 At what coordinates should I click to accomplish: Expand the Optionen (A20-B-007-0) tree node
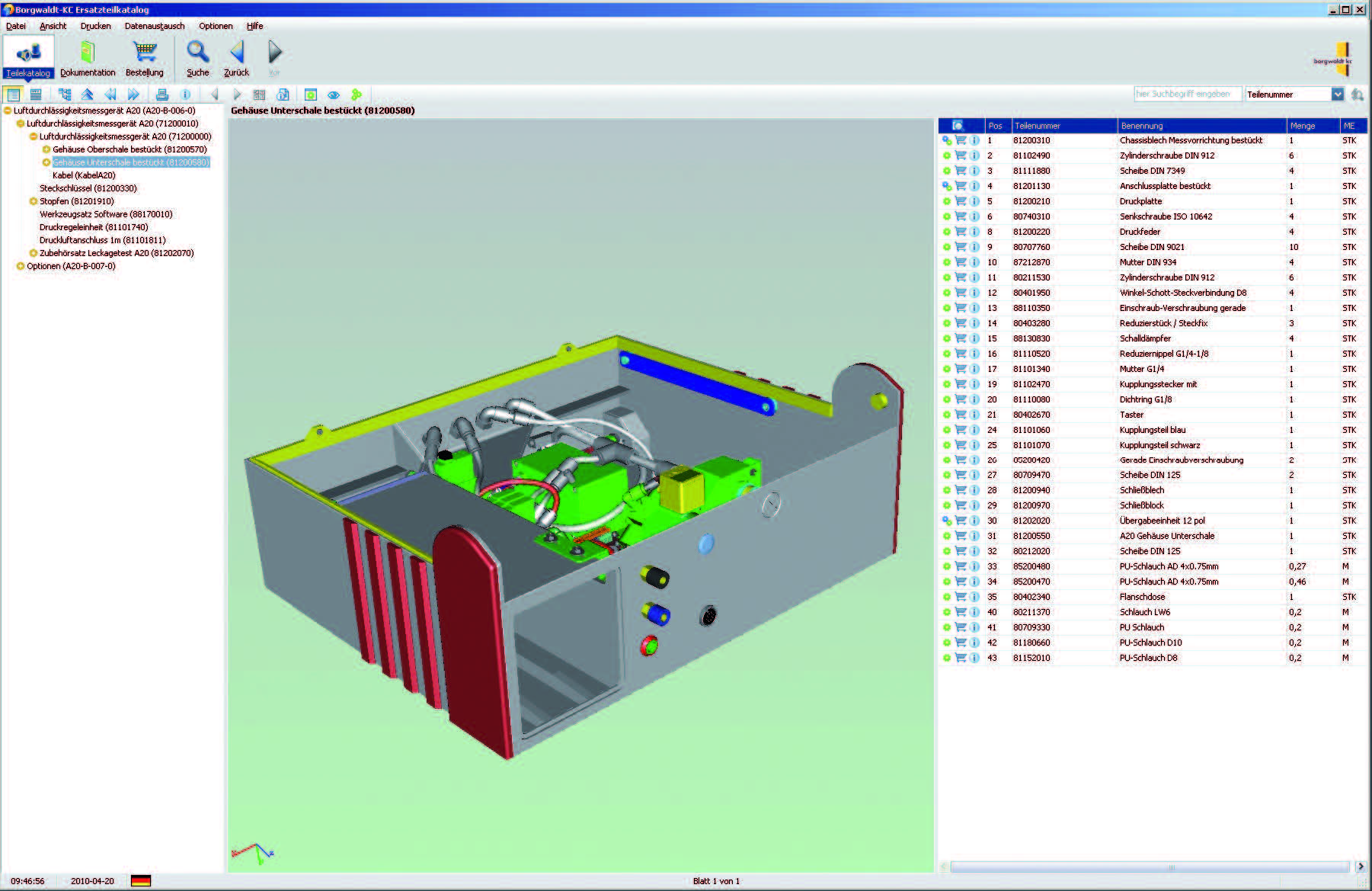click(21, 266)
